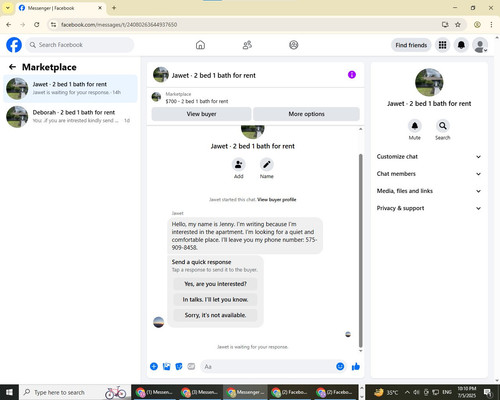
Task: Open the Friends icon in top navigation
Action: tap(247, 45)
